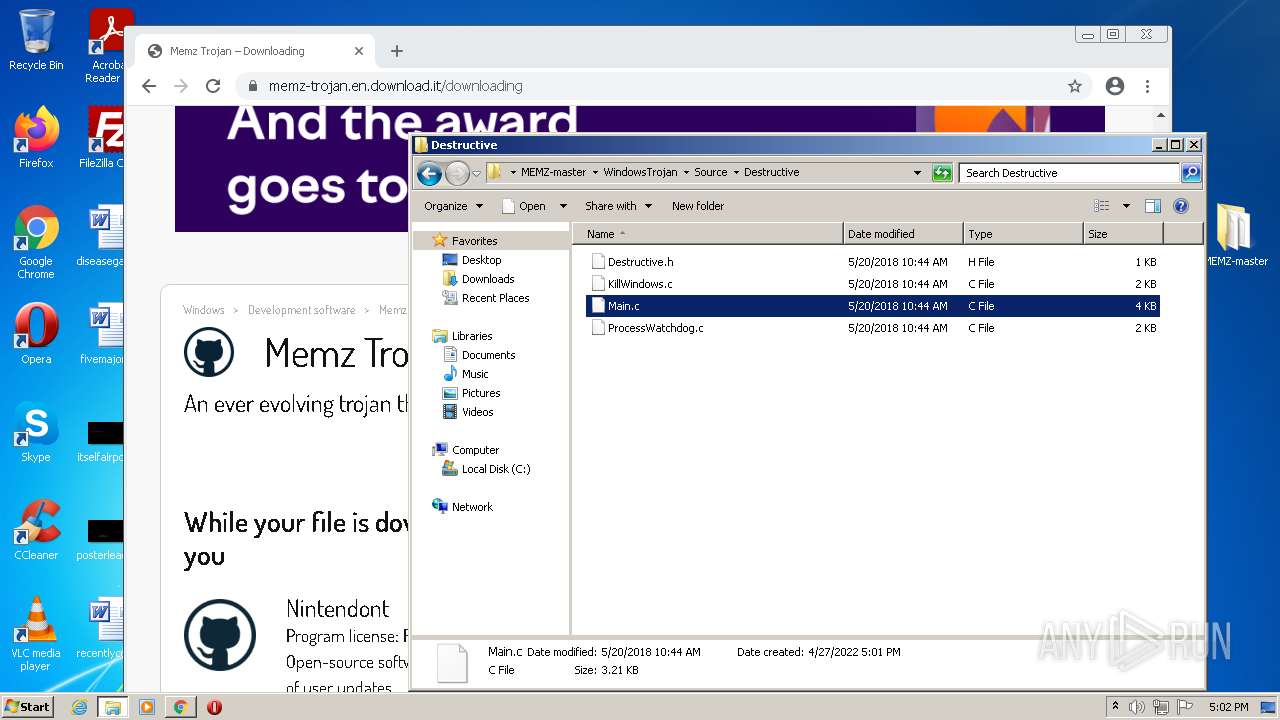Select Downloads in navigation pane
Image resolution: width=1280 pixels, height=720 pixels.
pos(488,279)
